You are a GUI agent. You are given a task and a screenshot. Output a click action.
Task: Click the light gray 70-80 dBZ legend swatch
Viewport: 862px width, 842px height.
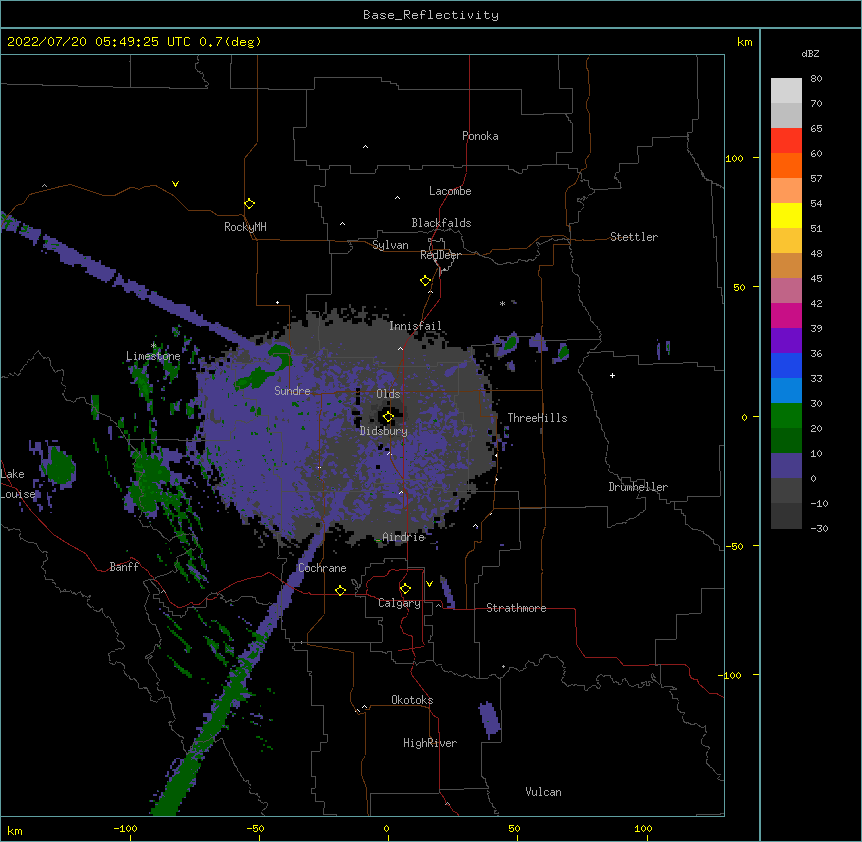click(x=786, y=90)
